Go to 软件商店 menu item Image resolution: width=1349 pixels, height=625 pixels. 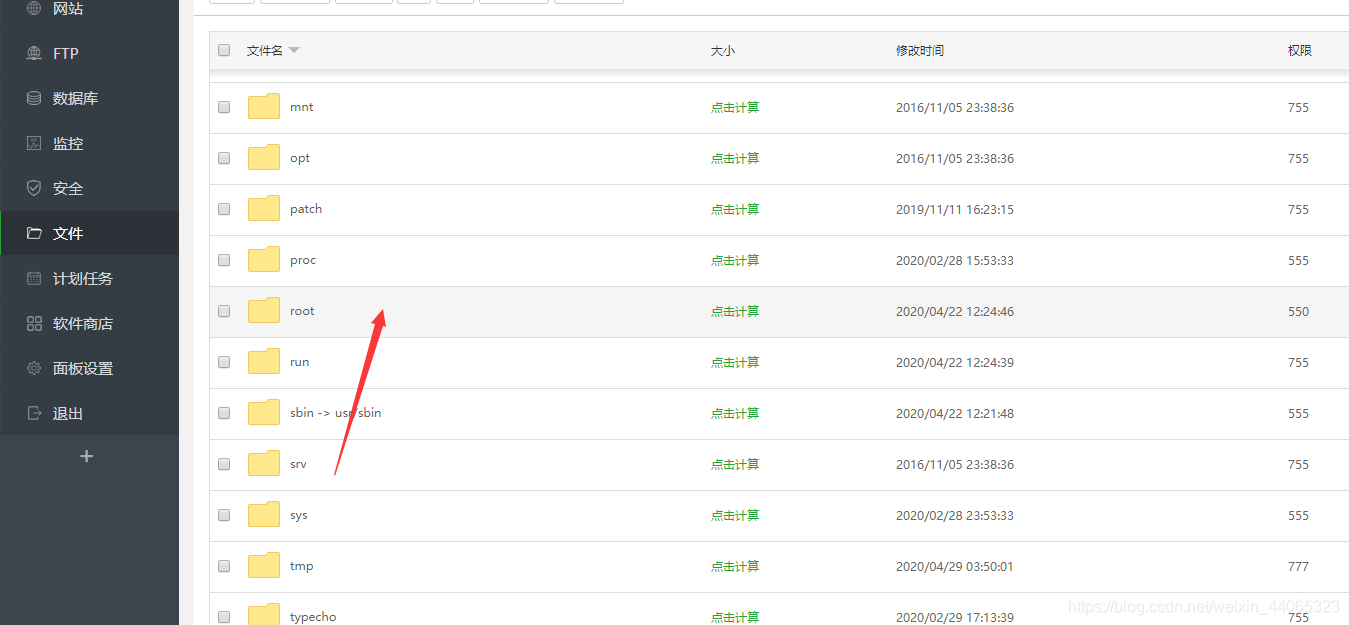(83, 324)
